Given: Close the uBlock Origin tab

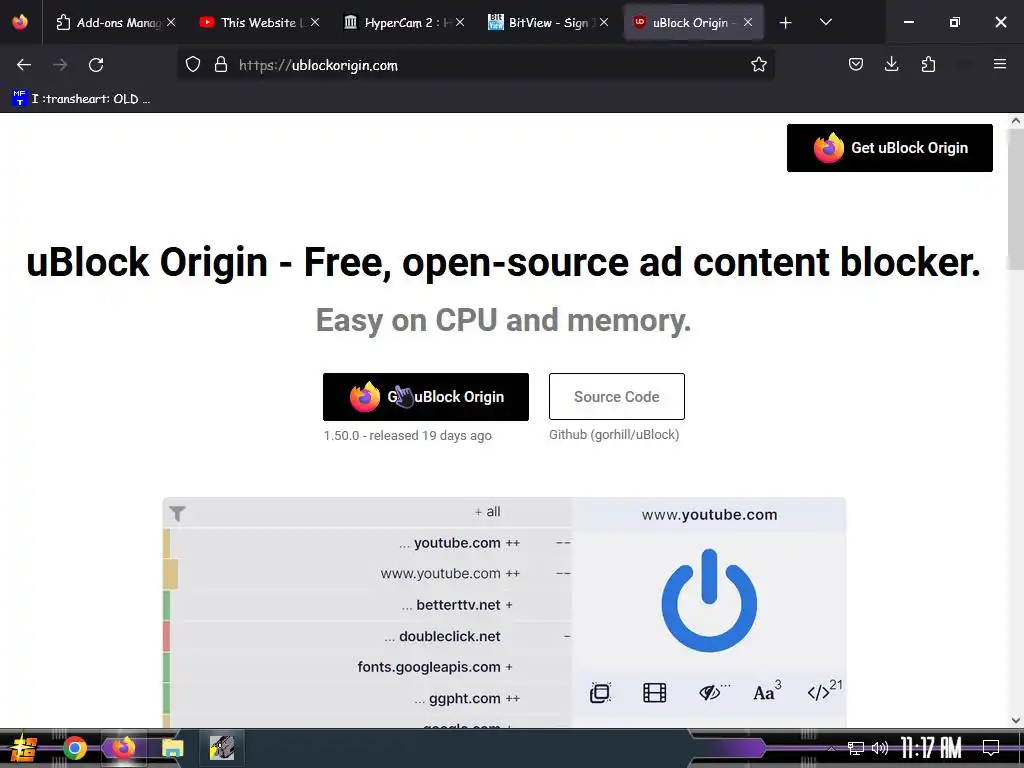Looking at the screenshot, I should coord(748,22).
